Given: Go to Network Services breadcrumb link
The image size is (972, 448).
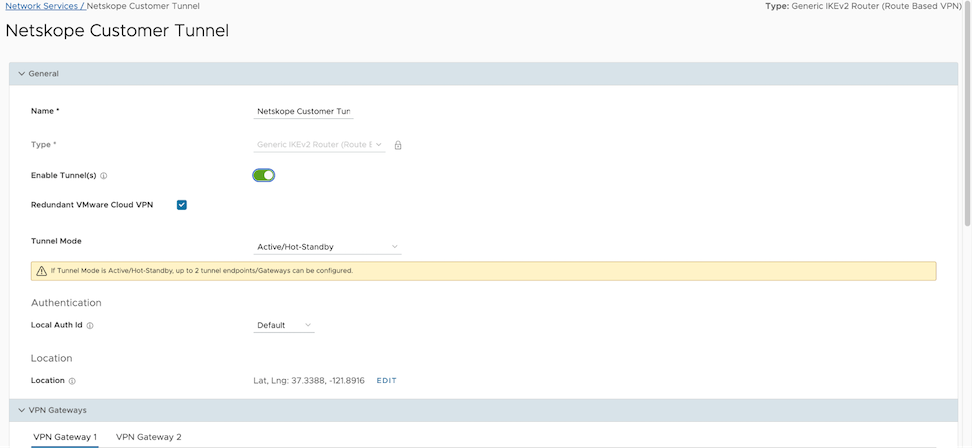Looking at the screenshot, I should click(42, 6).
